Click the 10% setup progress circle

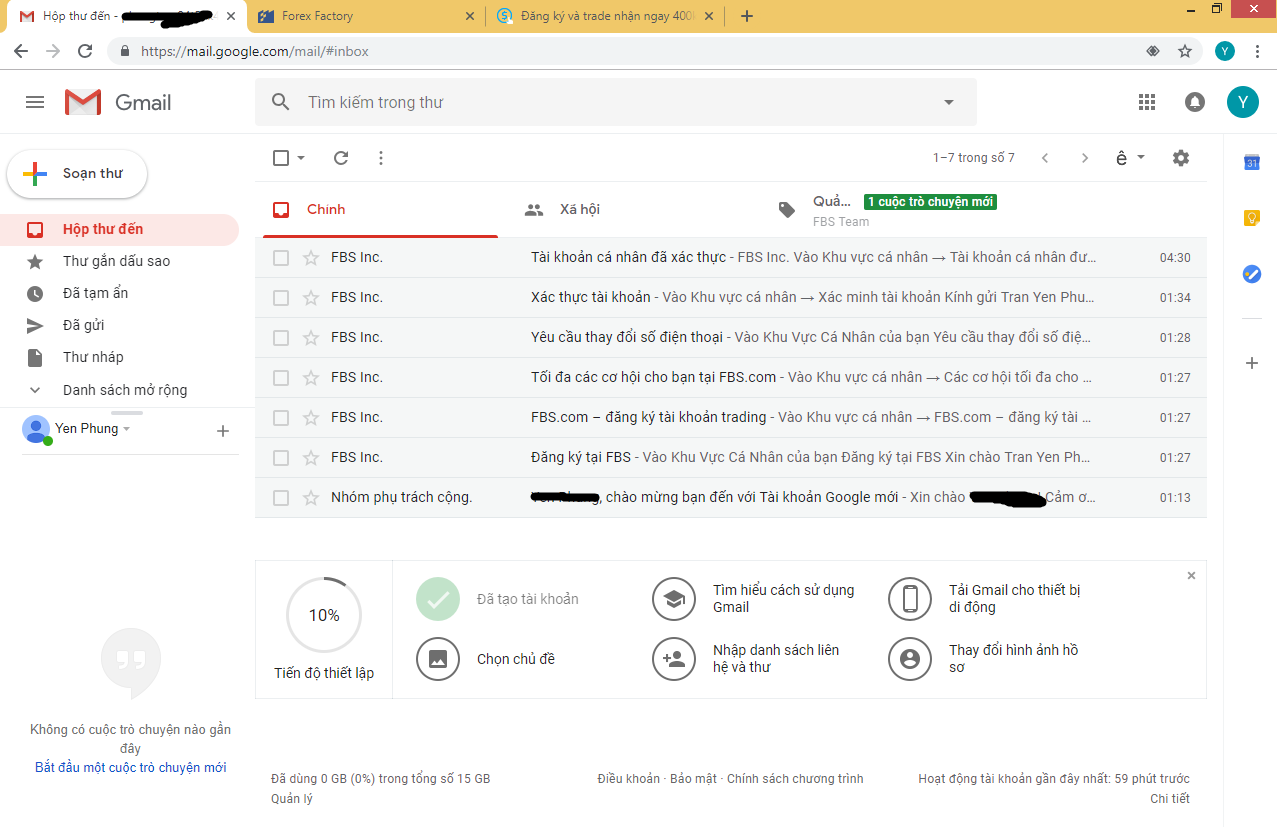click(x=324, y=615)
